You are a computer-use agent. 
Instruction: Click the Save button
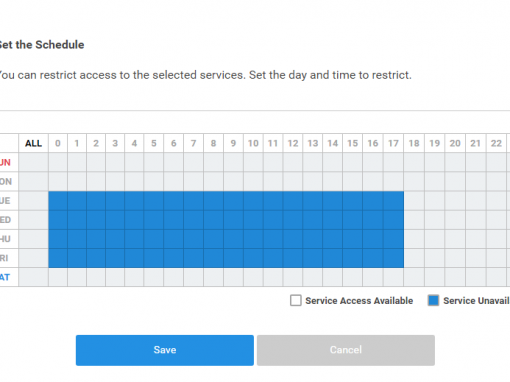[x=165, y=350]
